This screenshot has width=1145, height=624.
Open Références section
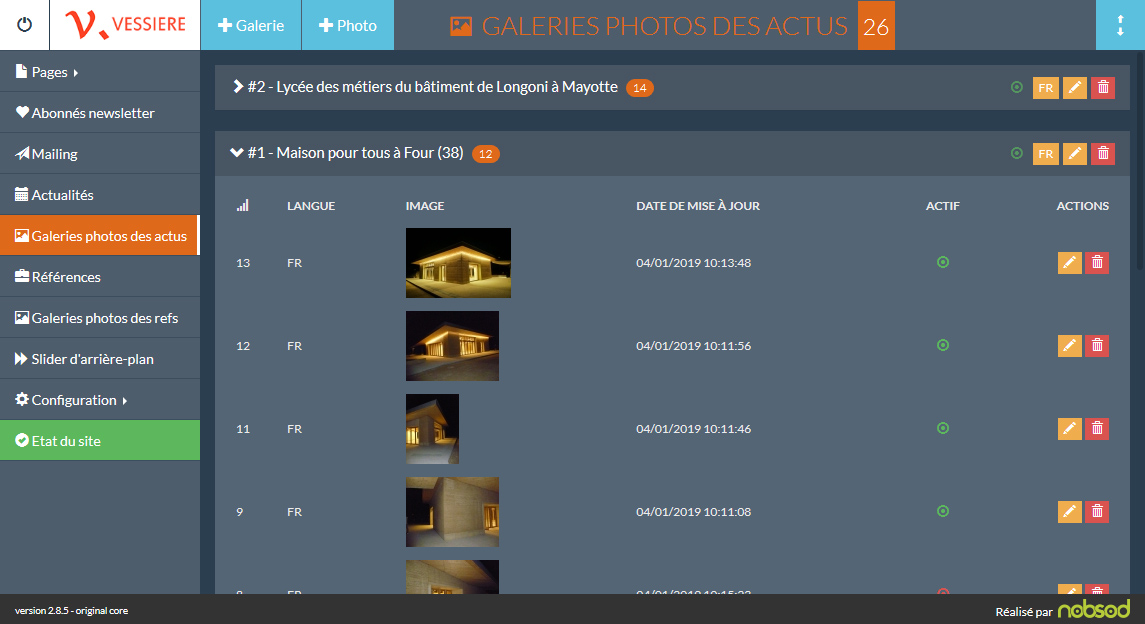point(99,276)
